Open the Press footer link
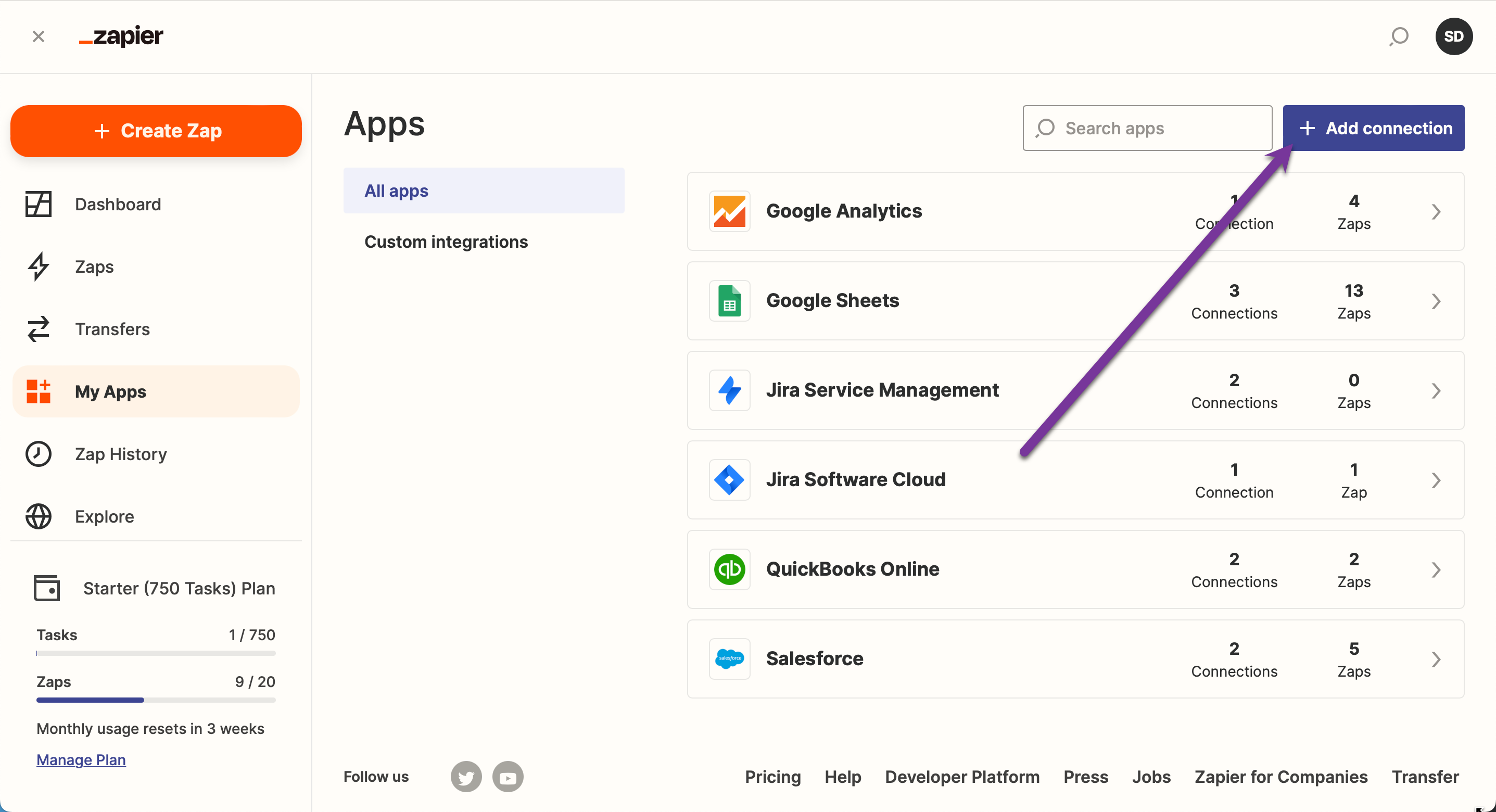1496x812 pixels. (x=1085, y=777)
